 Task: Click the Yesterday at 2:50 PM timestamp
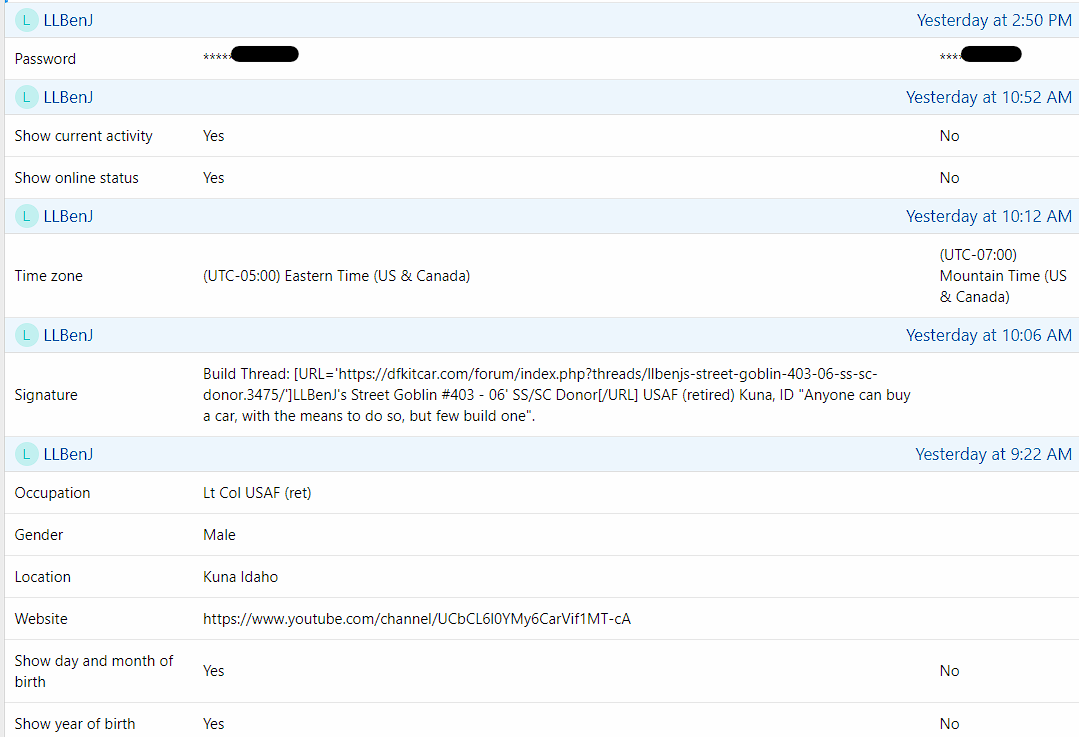(x=994, y=20)
